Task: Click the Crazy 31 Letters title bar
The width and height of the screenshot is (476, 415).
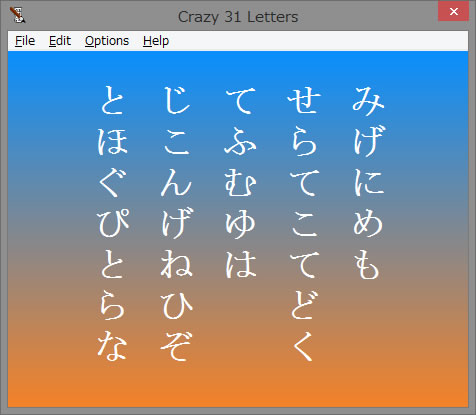Action: tap(238, 17)
